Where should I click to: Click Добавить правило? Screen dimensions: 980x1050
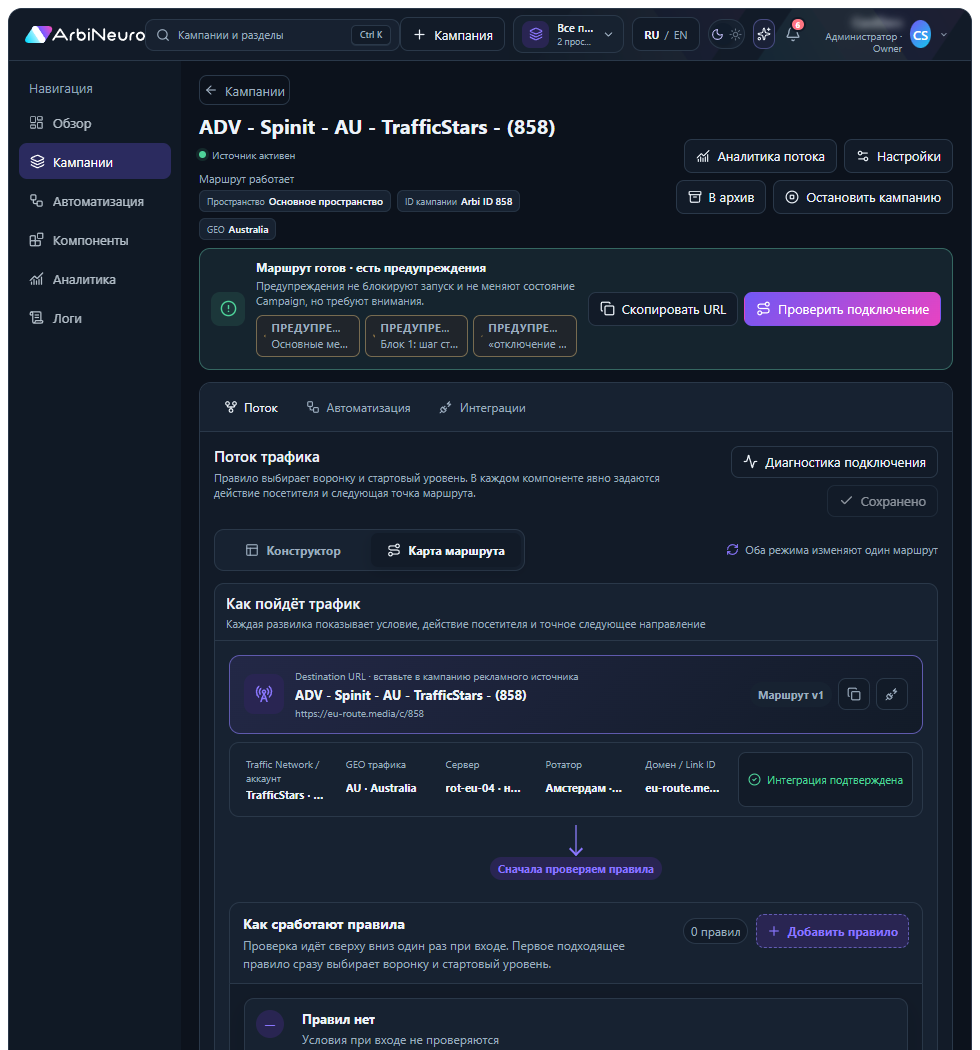point(832,931)
